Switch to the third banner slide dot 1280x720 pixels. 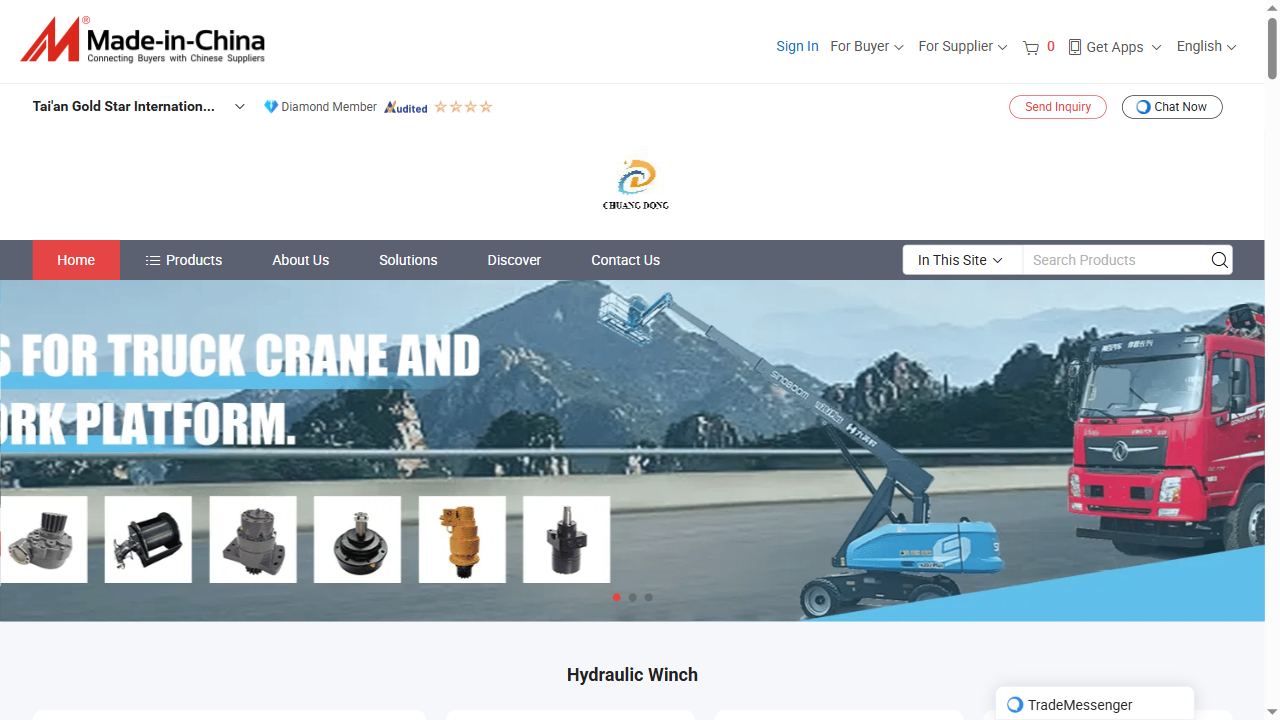tap(648, 598)
